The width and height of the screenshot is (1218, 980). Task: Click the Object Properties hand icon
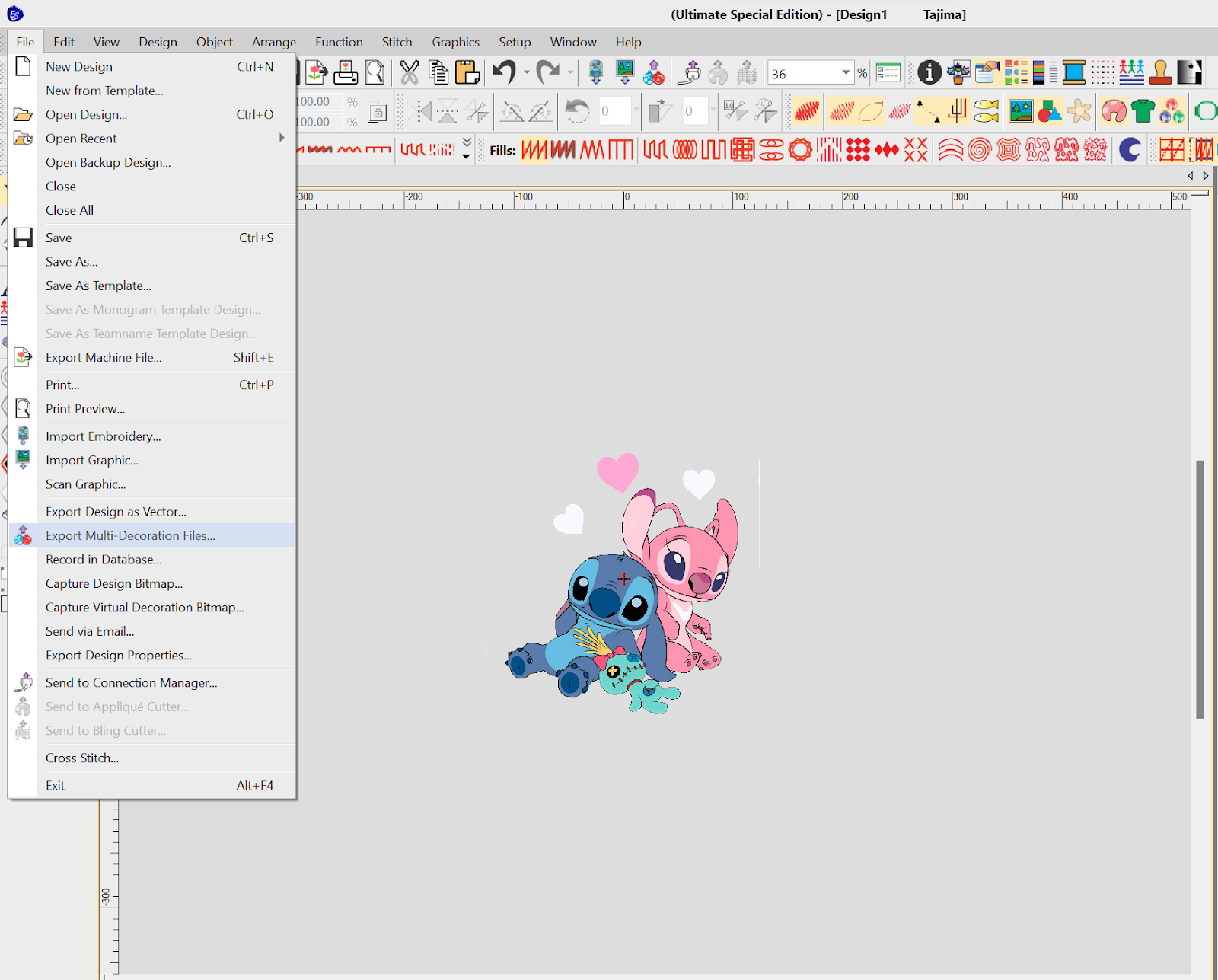pyautogui.click(x=987, y=73)
